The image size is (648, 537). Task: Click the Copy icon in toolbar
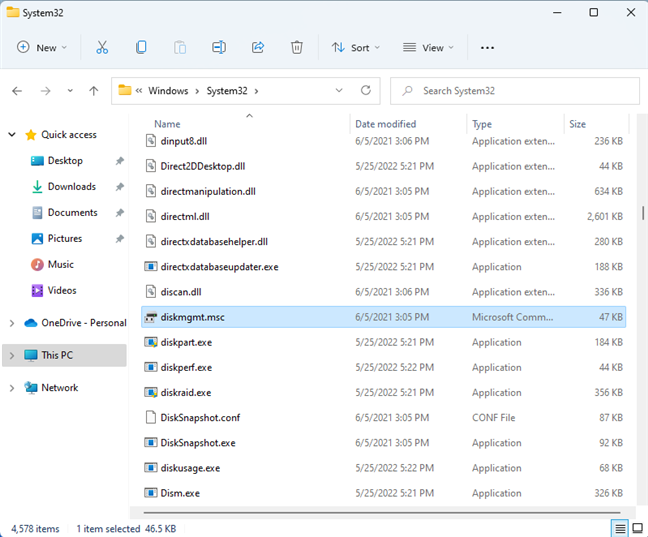[141, 48]
